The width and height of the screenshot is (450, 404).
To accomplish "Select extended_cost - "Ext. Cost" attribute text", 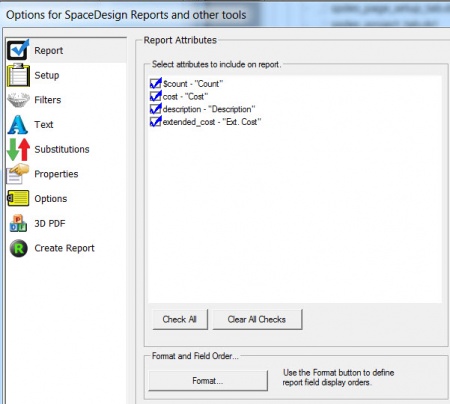I will click(212, 122).
